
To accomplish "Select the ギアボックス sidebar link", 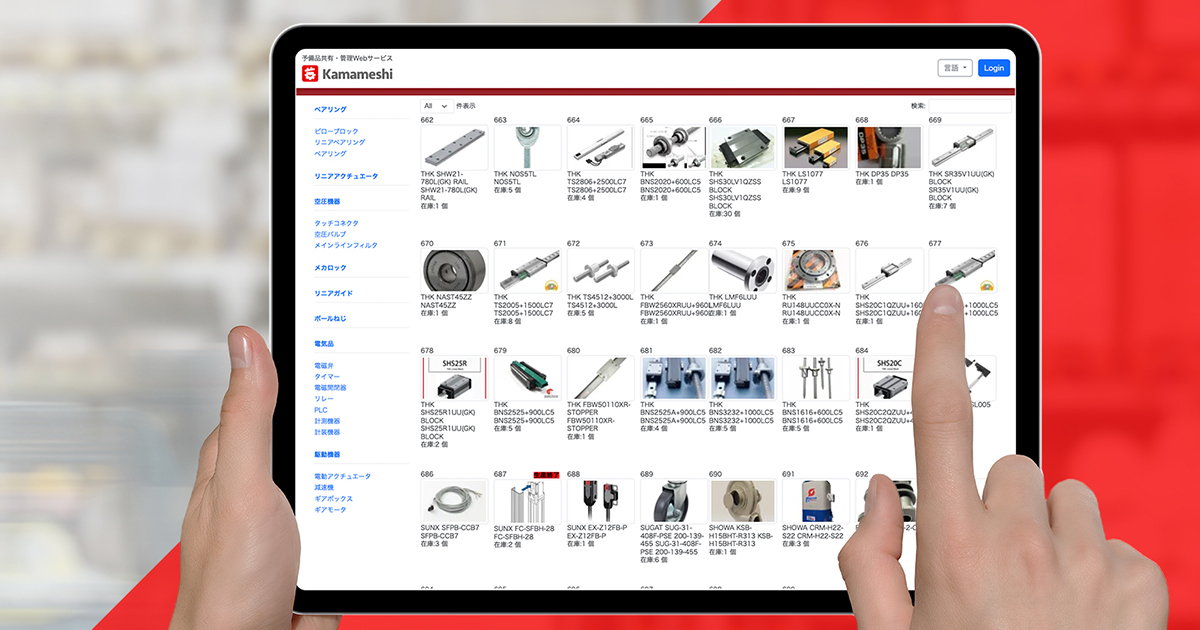I will 333,499.
